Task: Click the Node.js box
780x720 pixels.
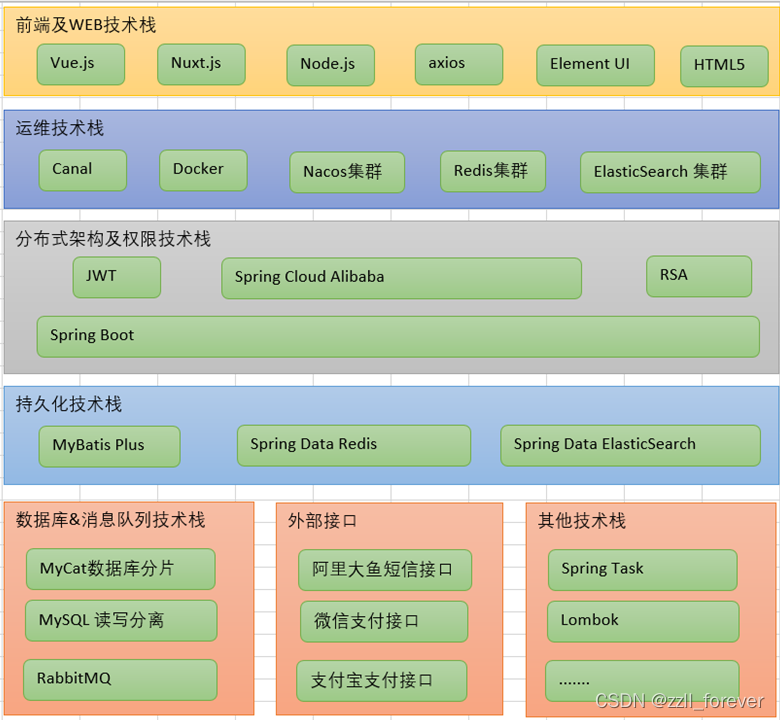Action: [331, 65]
